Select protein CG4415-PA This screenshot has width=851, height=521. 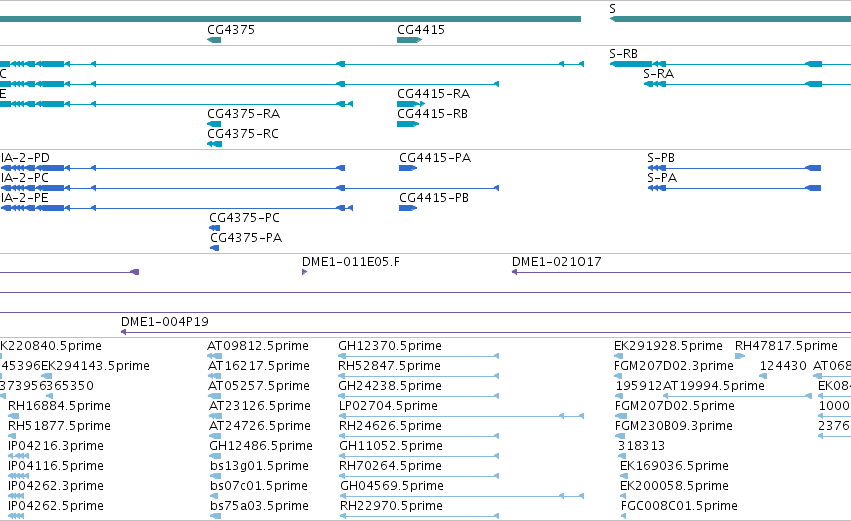coord(435,158)
